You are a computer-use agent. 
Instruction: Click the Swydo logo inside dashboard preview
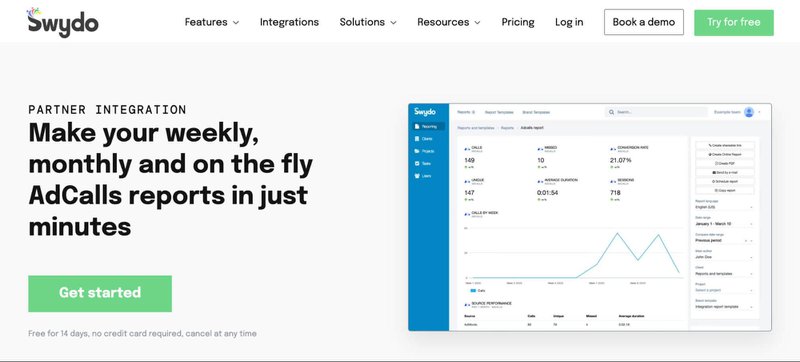424,112
